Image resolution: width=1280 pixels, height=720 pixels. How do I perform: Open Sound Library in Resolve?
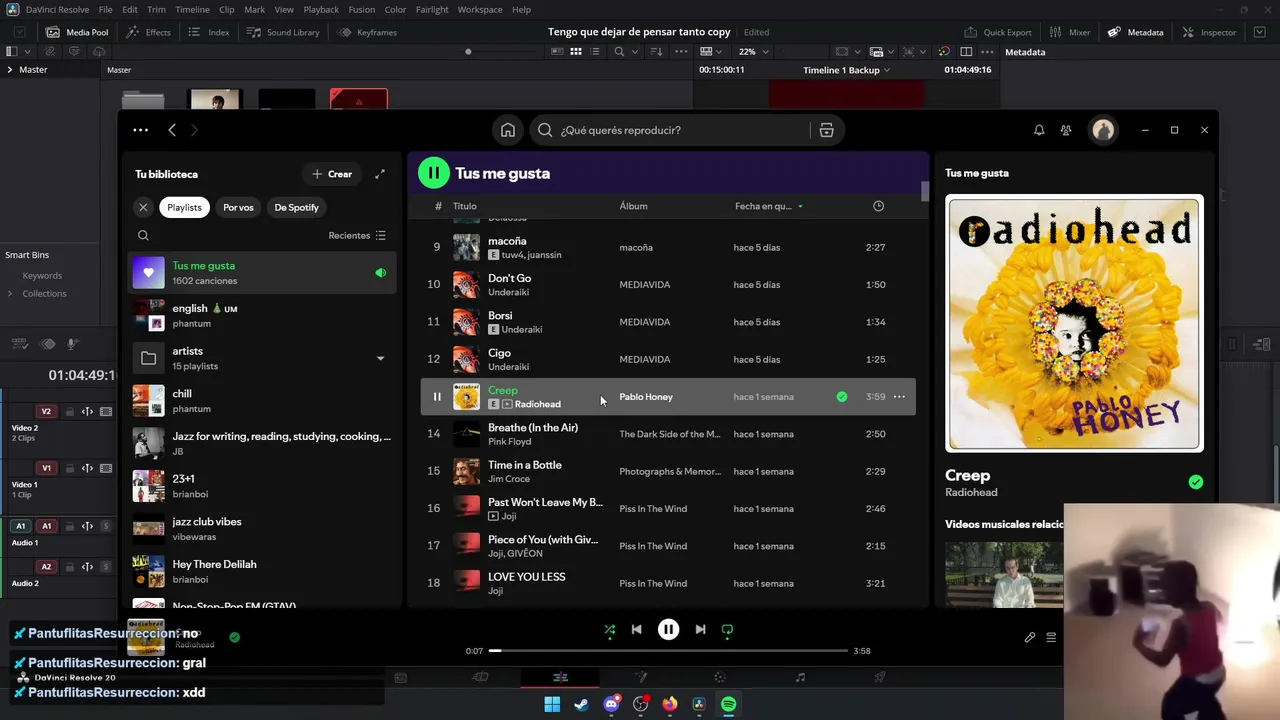click(x=283, y=32)
